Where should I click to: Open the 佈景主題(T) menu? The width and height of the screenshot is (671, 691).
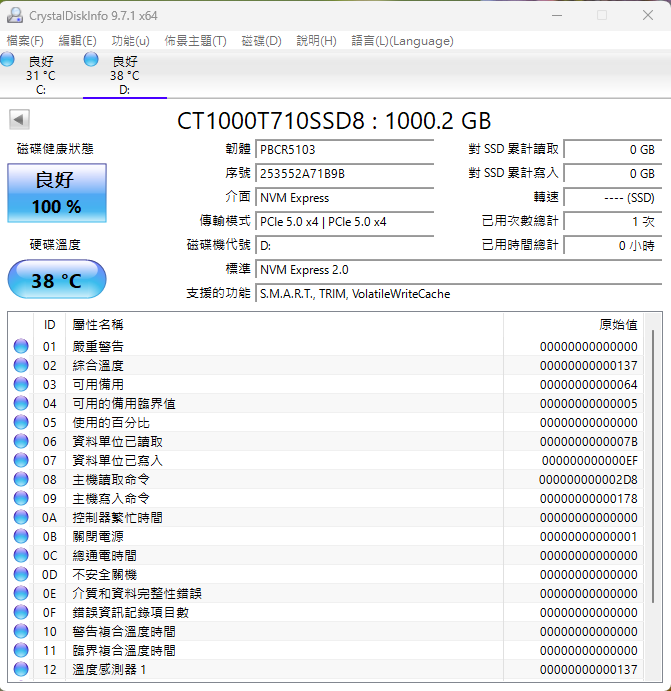(x=195, y=41)
